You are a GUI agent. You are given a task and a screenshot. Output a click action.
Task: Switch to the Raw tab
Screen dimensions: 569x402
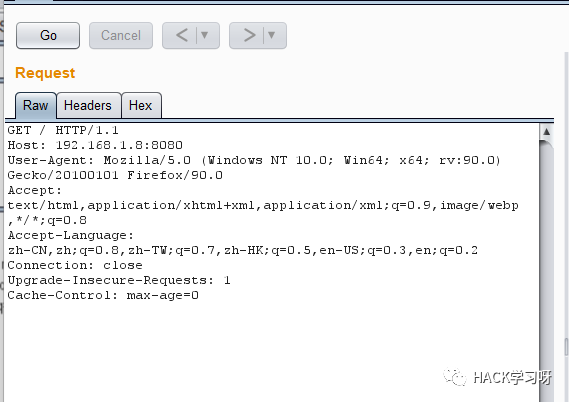point(36,106)
